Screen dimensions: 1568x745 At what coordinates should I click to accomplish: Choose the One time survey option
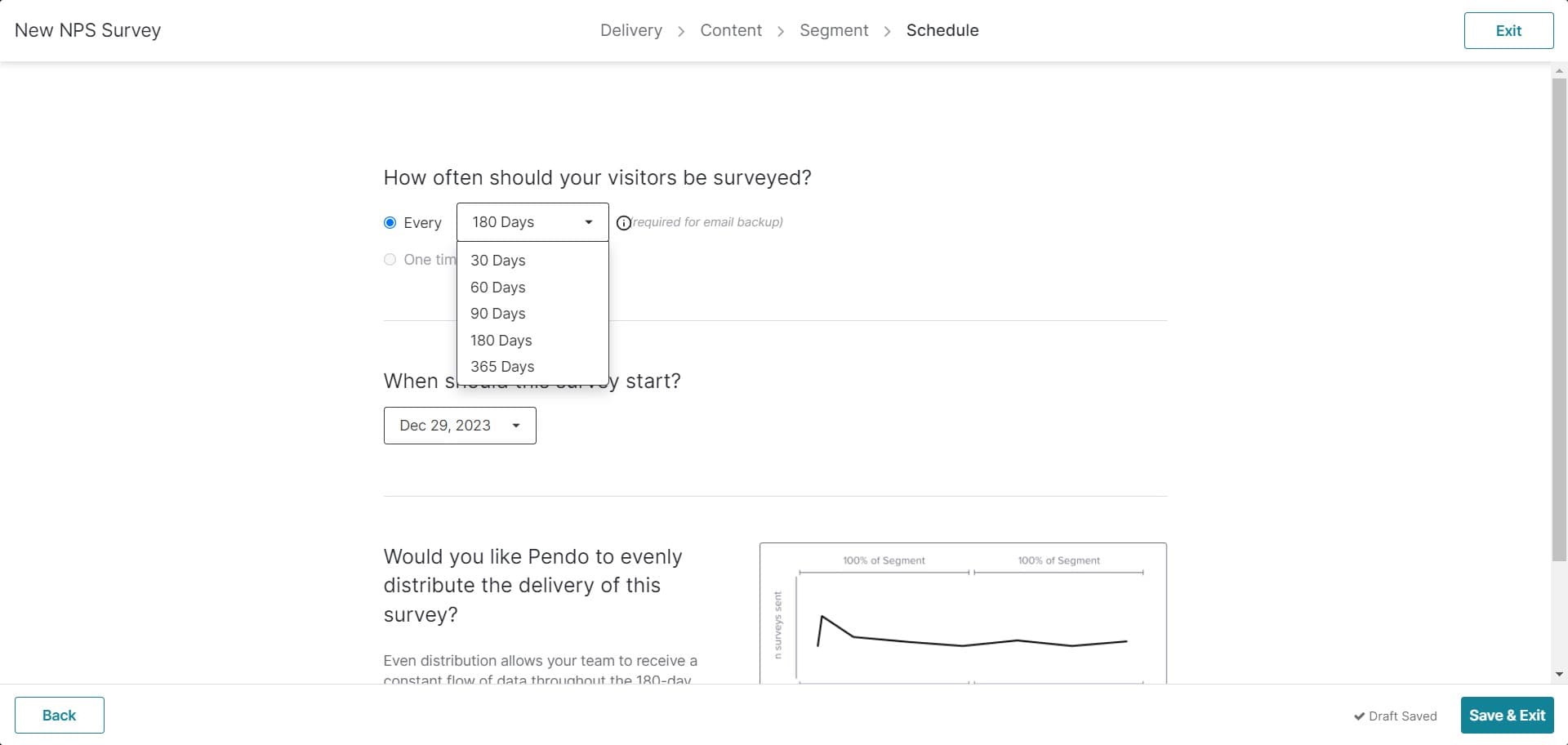click(390, 259)
